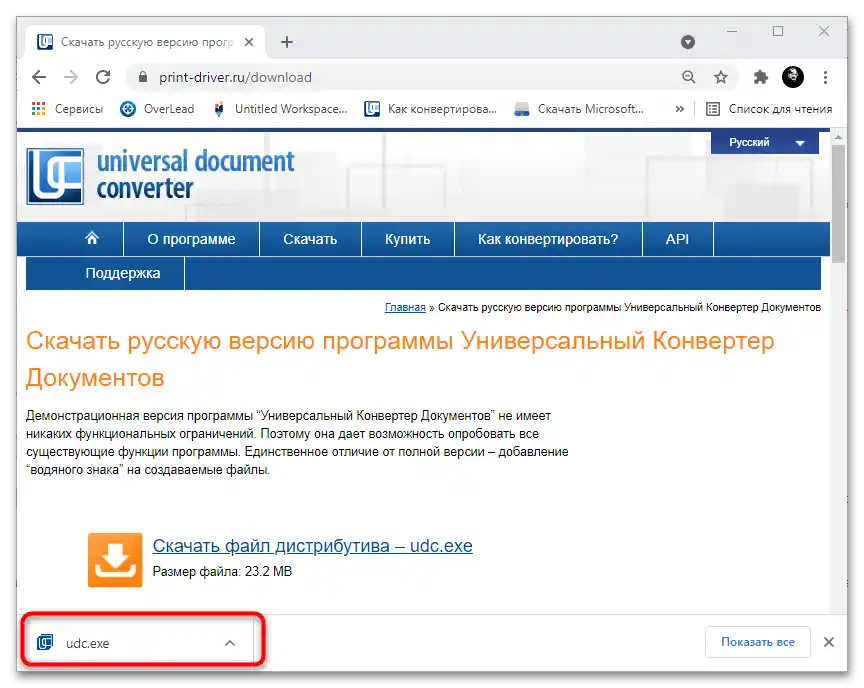Viewport: 864px width, 688px height.
Task: Click the orange download arrow icon
Action: [x=115, y=560]
